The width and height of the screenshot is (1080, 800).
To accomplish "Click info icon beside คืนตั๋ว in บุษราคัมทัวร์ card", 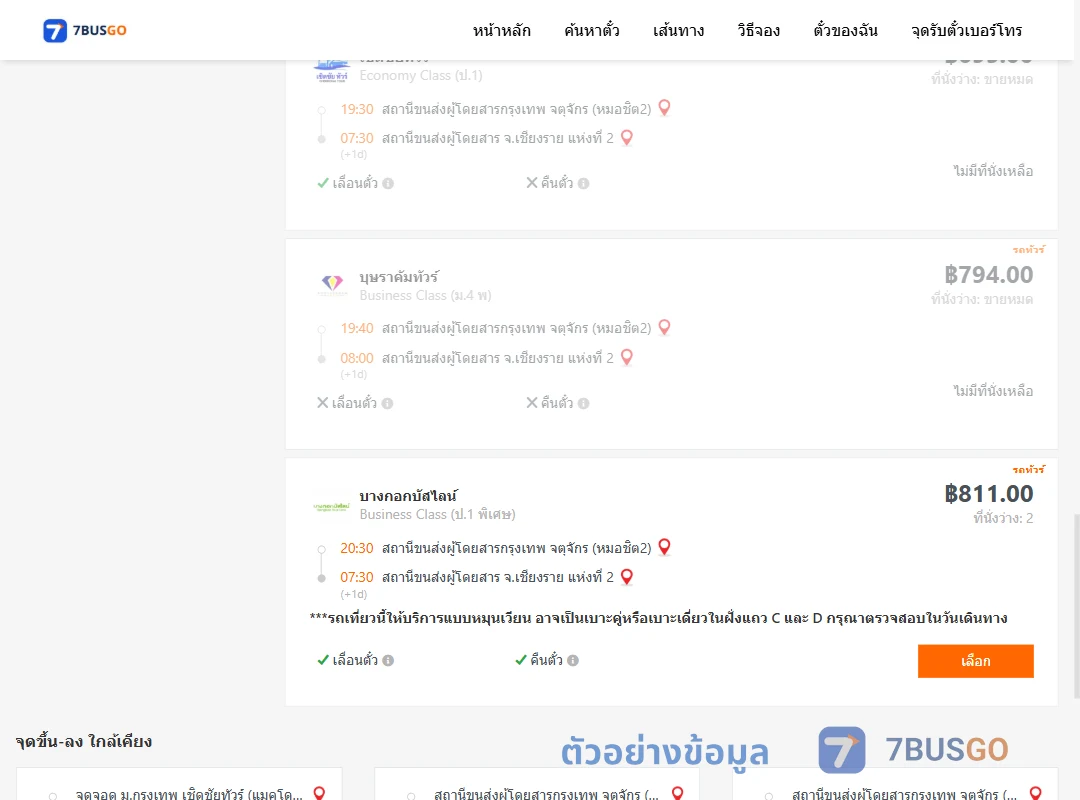I will click(x=583, y=403).
